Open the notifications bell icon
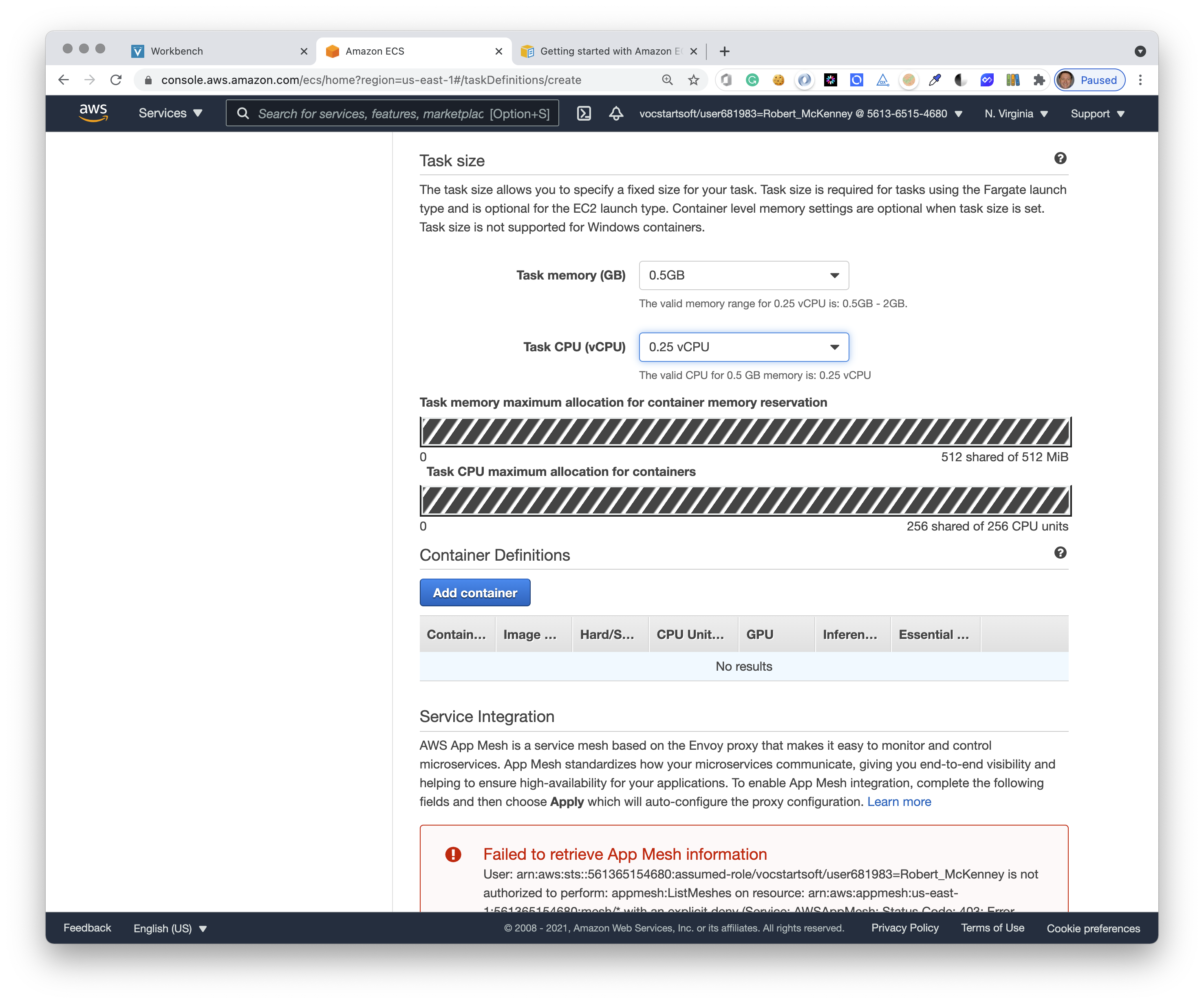1204x1004 pixels. coord(616,113)
